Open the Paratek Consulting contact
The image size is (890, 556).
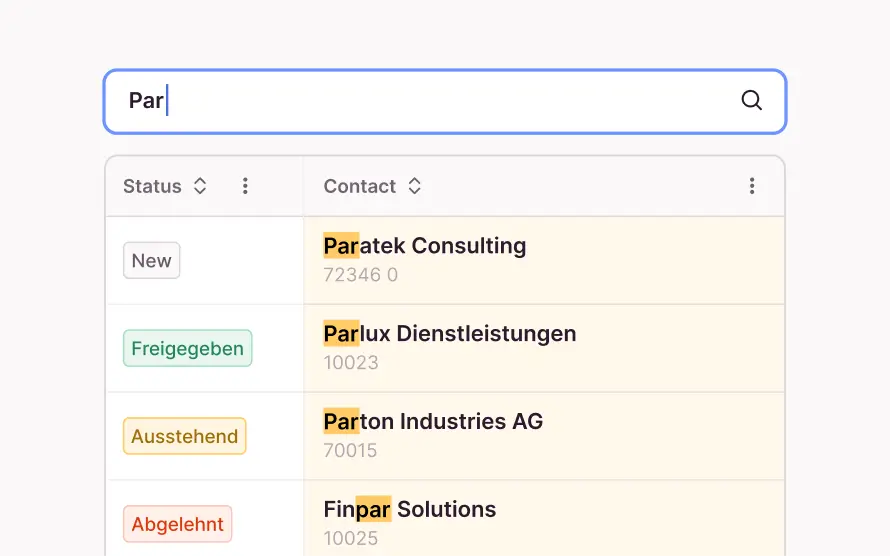pos(425,246)
